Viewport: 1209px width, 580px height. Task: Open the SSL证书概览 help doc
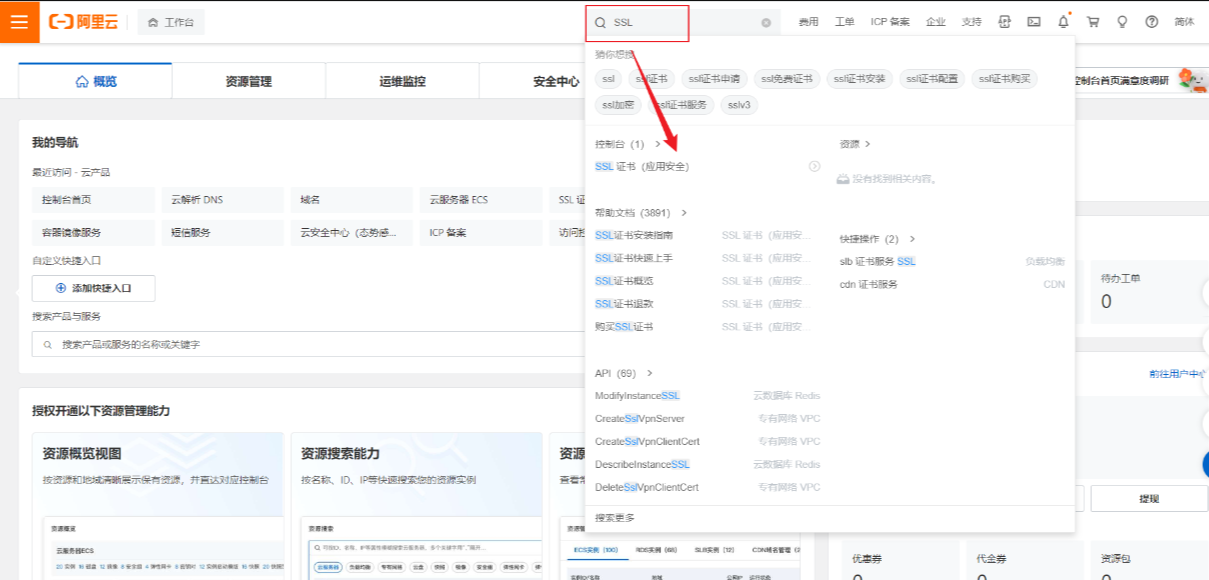click(624, 281)
